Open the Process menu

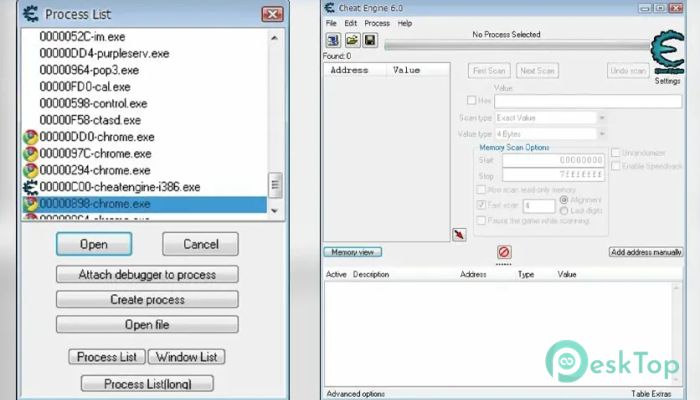click(377, 23)
